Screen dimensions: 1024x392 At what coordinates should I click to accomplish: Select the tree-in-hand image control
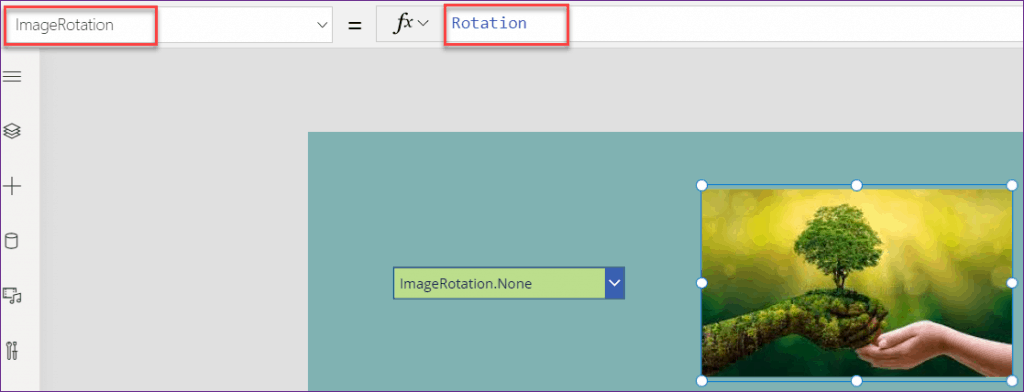pyautogui.click(x=857, y=283)
